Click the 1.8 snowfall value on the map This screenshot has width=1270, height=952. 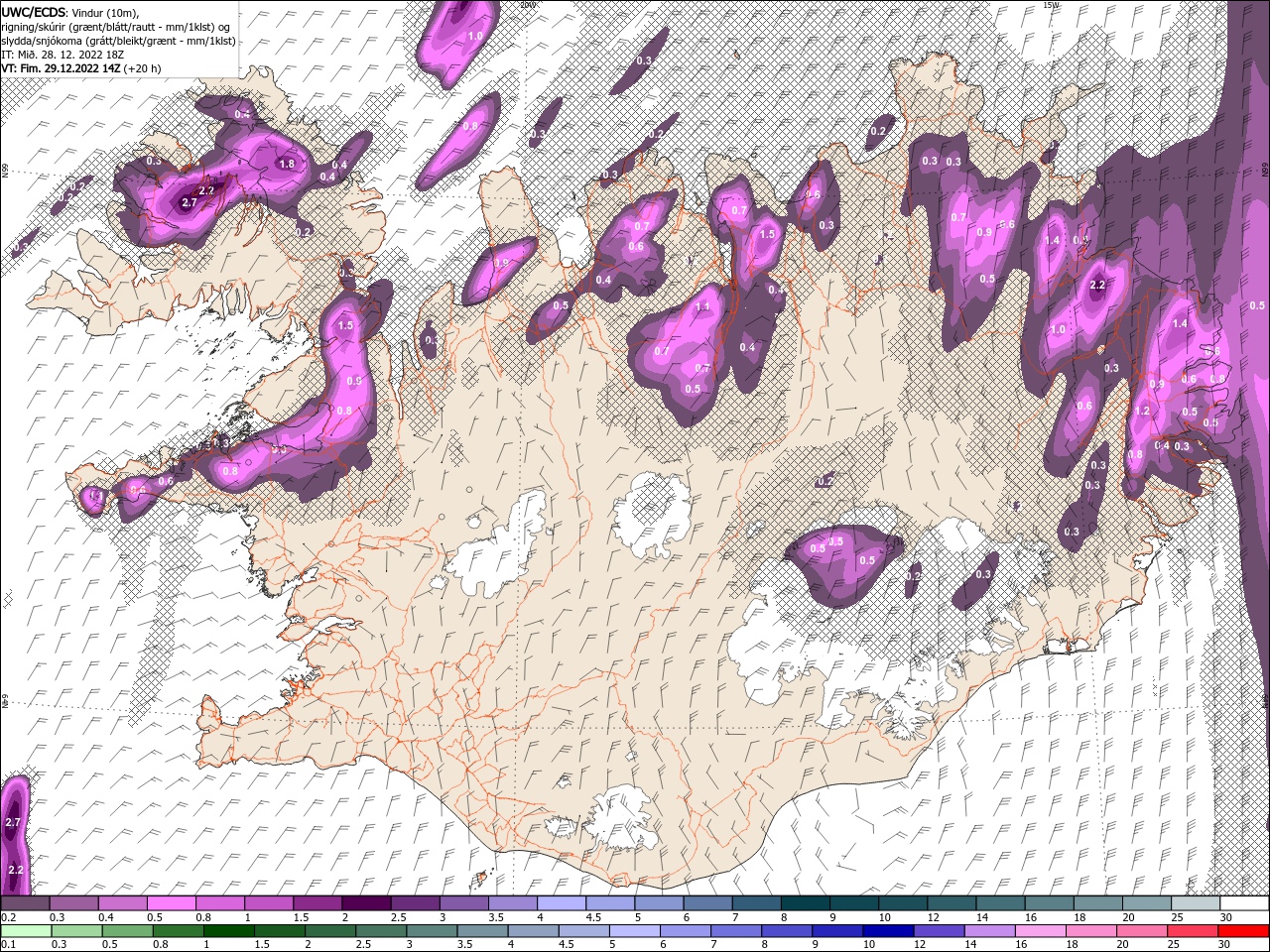(x=288, y=165)
